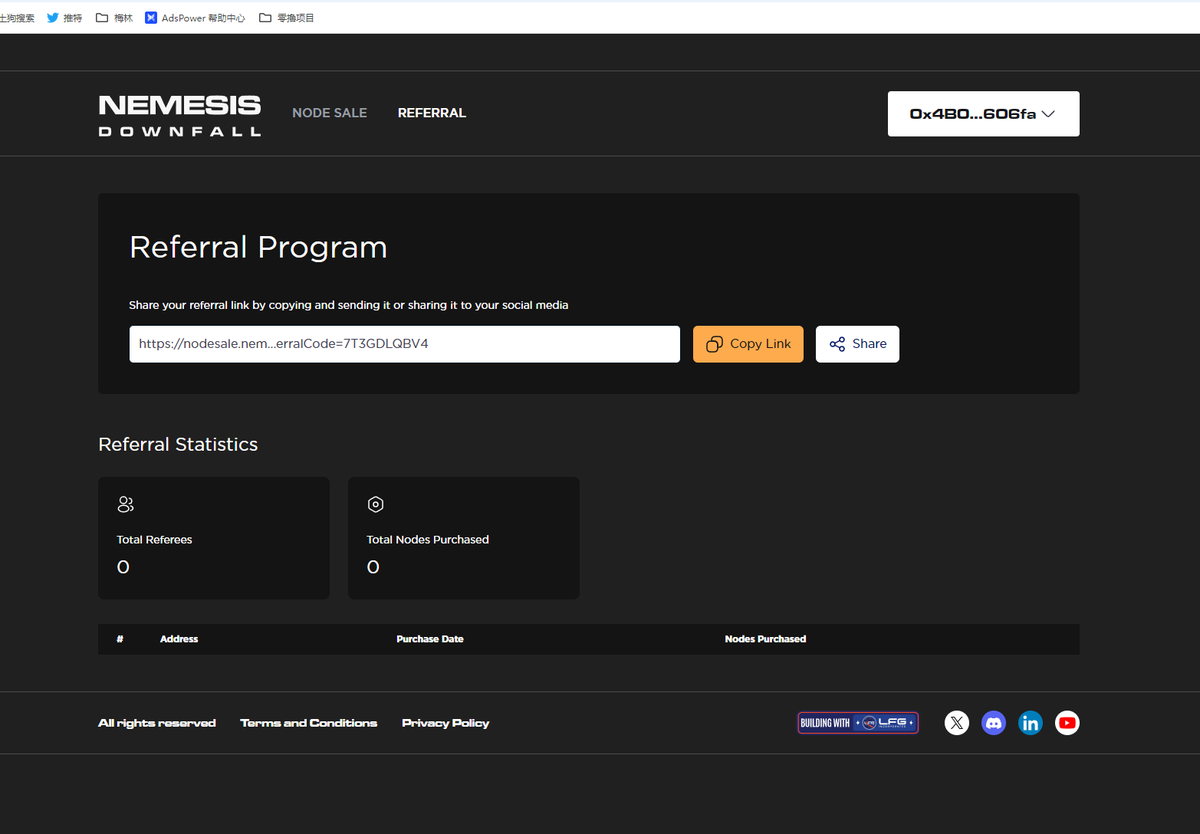Open the Referral tab
The height and width of the screenshot is (834, 1200).
coord(432,113)
